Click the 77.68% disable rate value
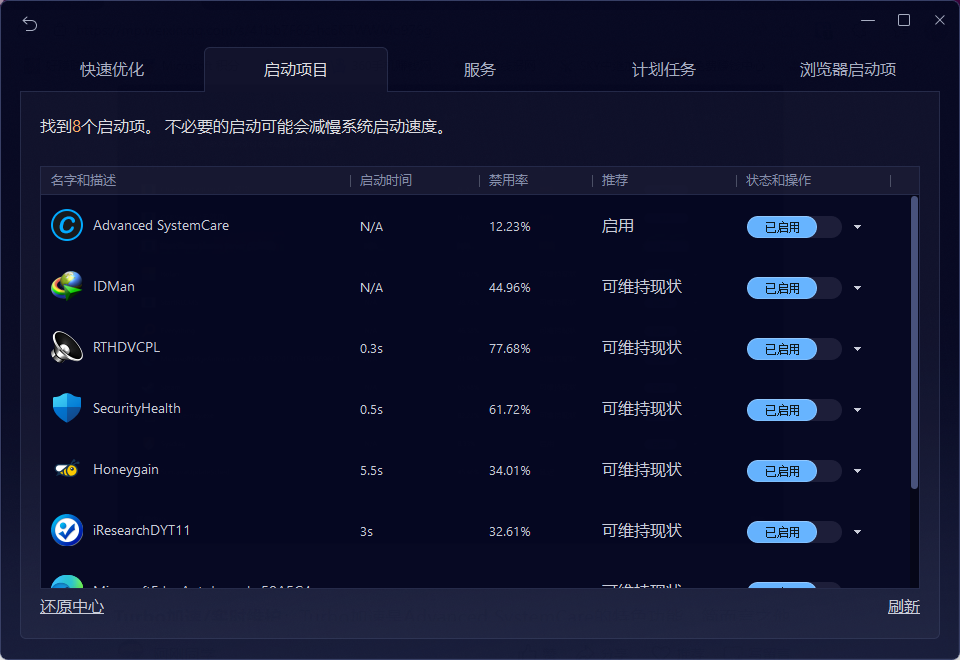The height and width of the screenshot is (660, 960). coord(509,348)
